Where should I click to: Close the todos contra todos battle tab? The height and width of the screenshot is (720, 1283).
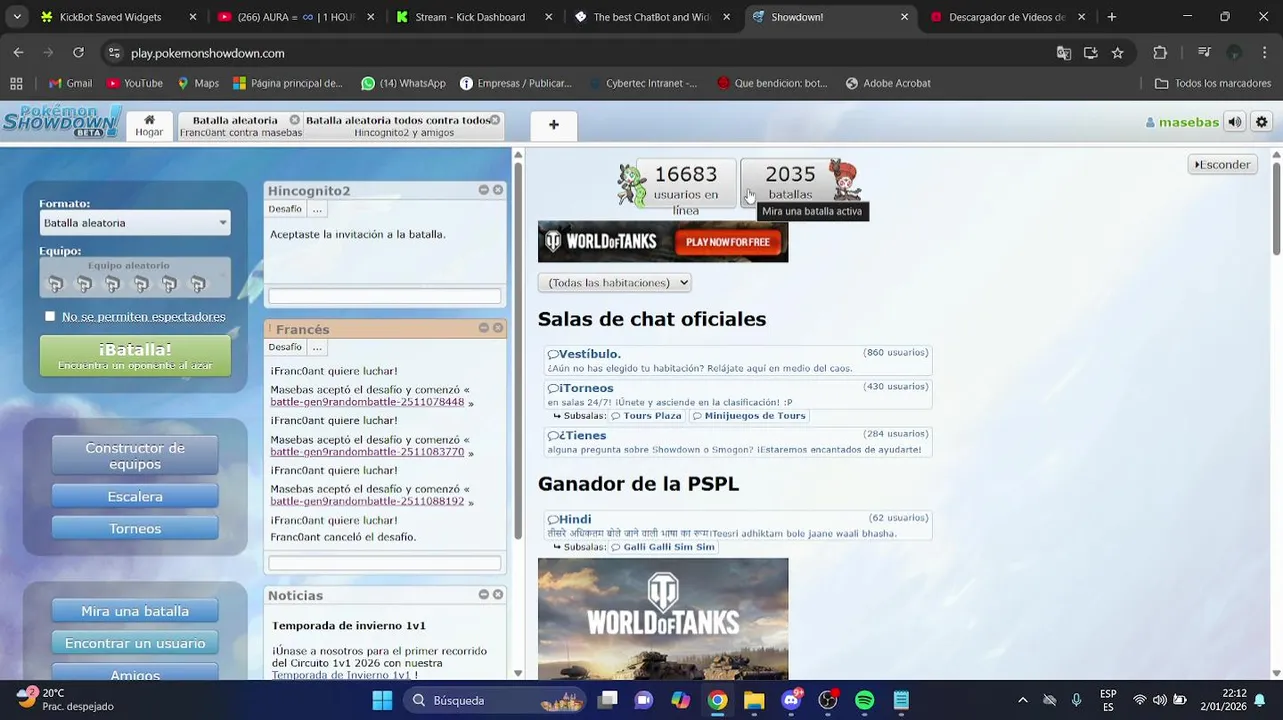tap(494, 120)
